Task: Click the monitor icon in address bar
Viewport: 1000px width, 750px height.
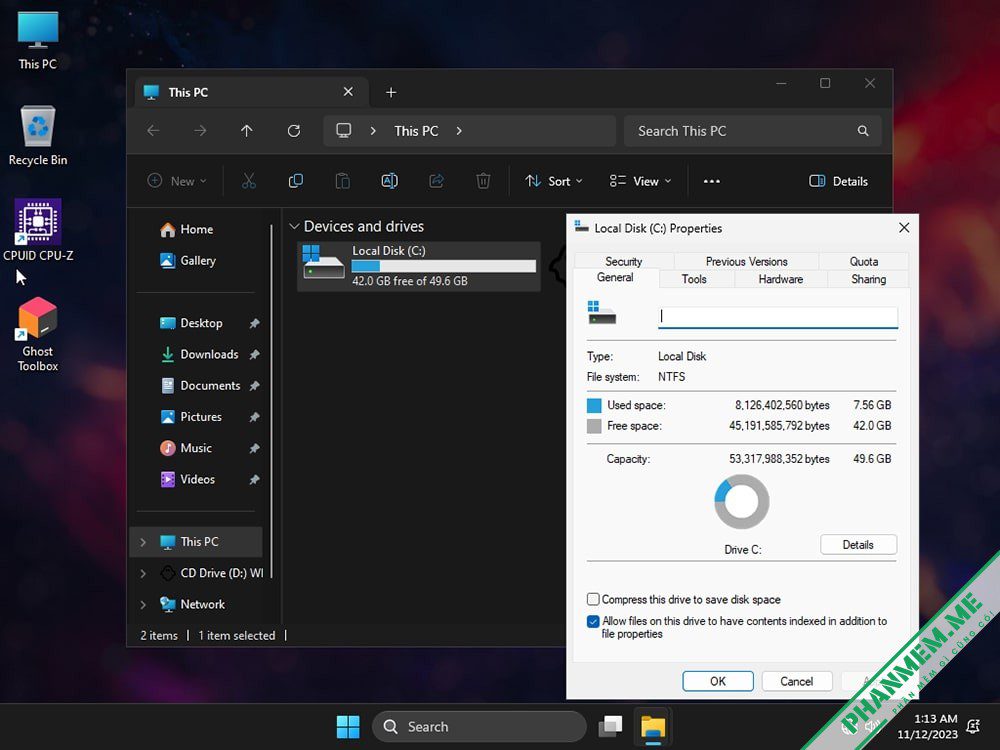Action: pyautogui.click(x=344, y=131)
